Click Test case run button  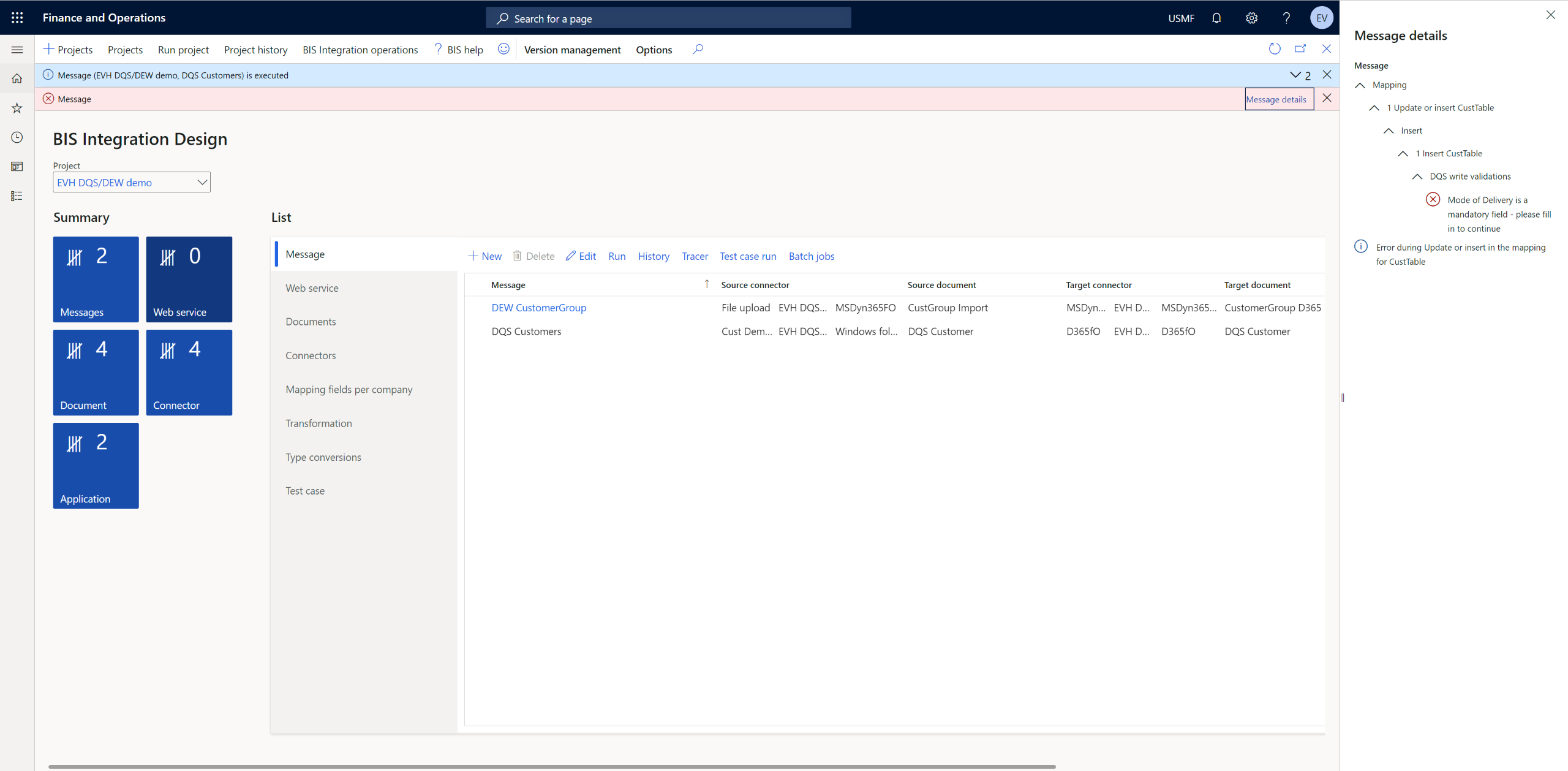coord(748,256)
